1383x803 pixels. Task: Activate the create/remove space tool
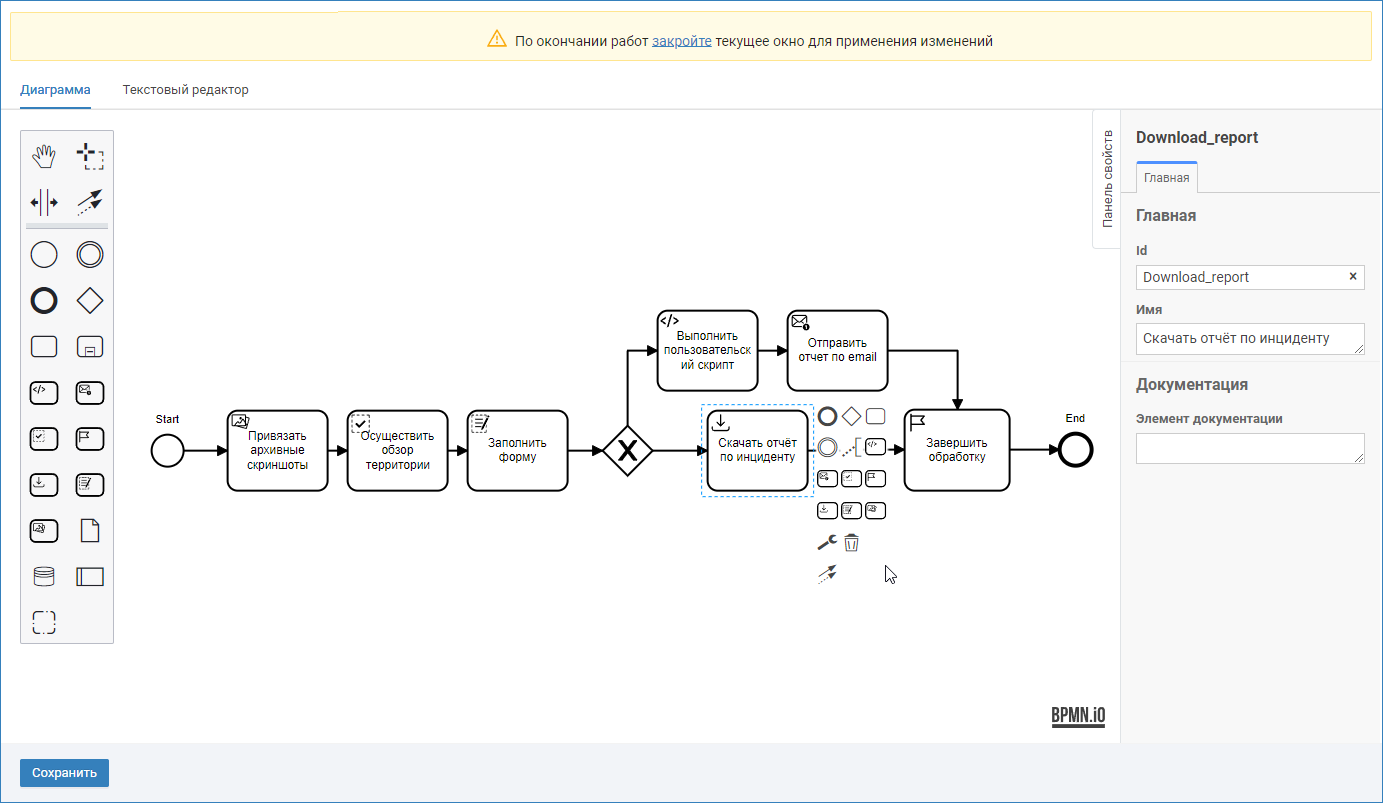click(x=44, y=202)
